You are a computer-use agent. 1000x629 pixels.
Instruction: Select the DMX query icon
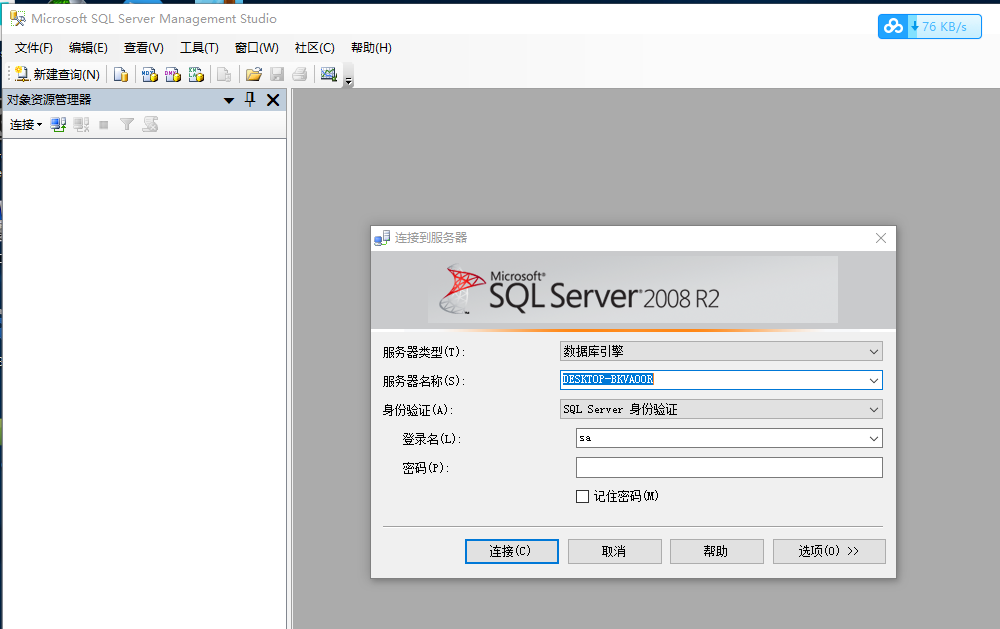(x=172, y=74)
